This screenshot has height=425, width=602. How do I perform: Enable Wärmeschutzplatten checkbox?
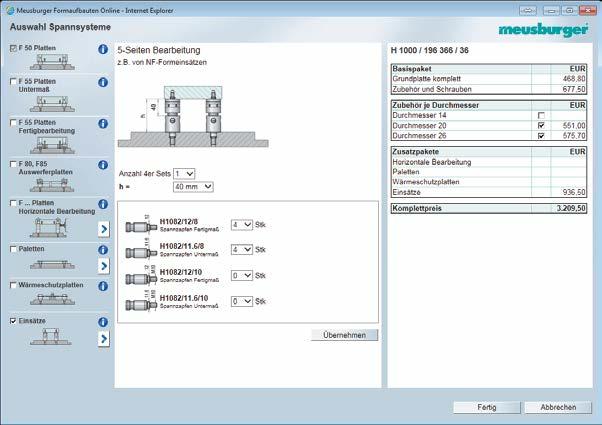(x=13, y=285)
